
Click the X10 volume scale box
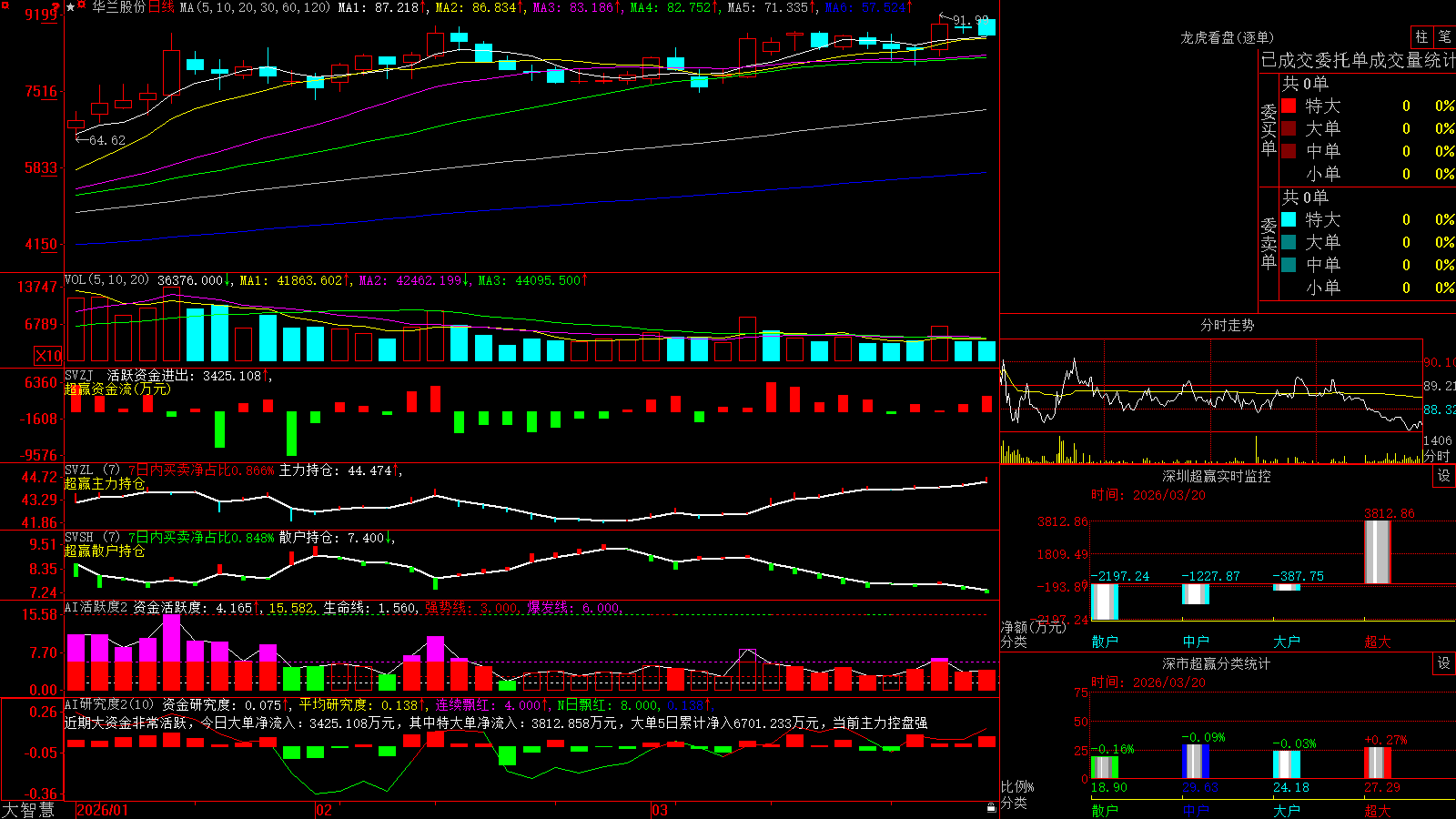(48, 356)
